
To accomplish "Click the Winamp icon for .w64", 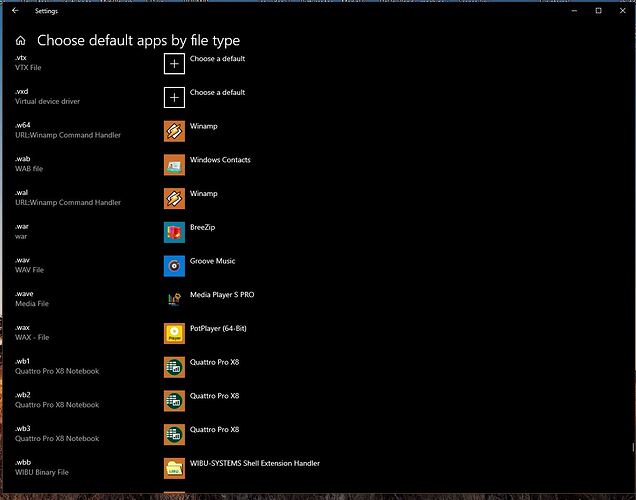I will pos(174,131).
